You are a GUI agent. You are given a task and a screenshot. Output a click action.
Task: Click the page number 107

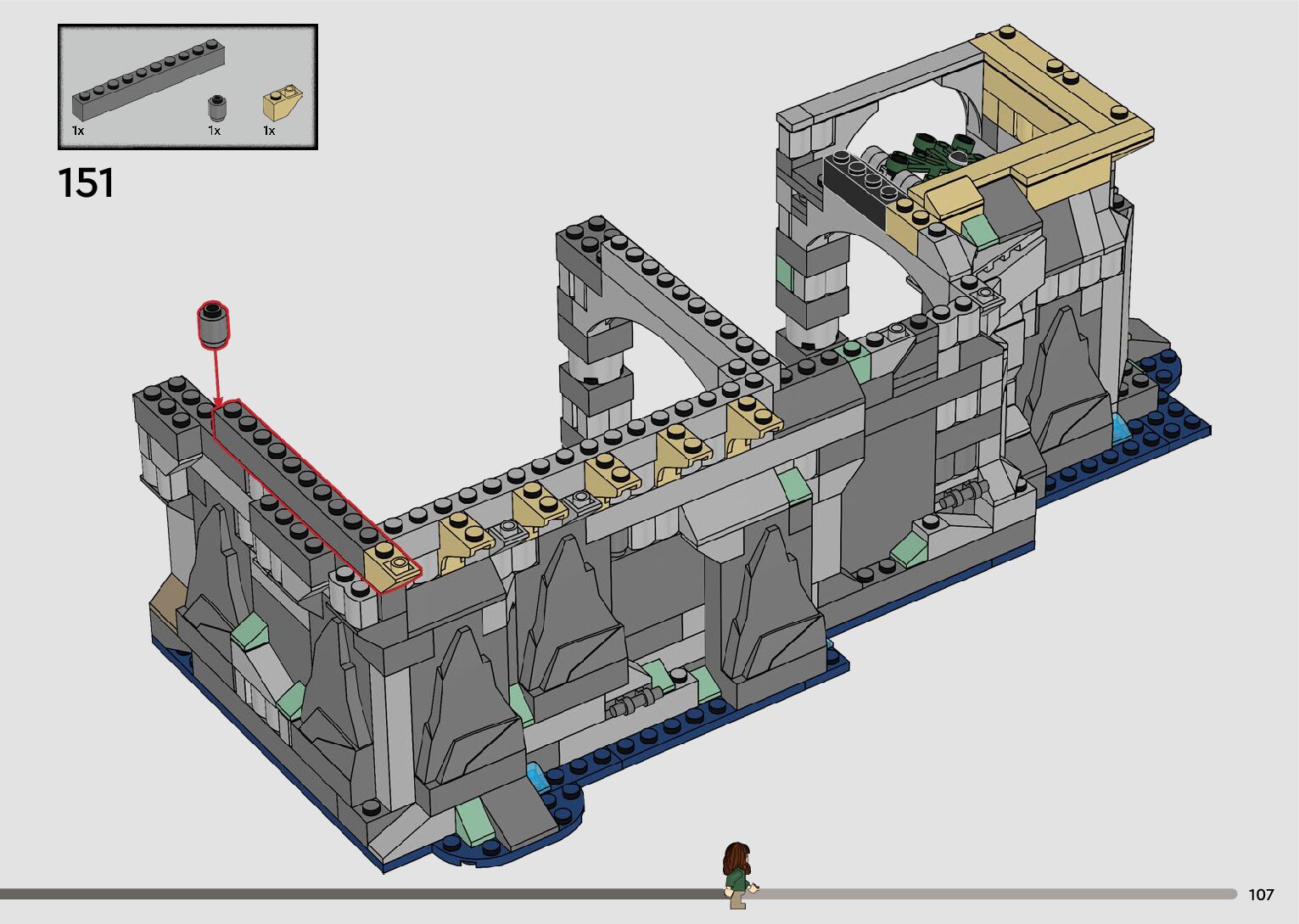pyautogui.click(x=1261, y=894)
